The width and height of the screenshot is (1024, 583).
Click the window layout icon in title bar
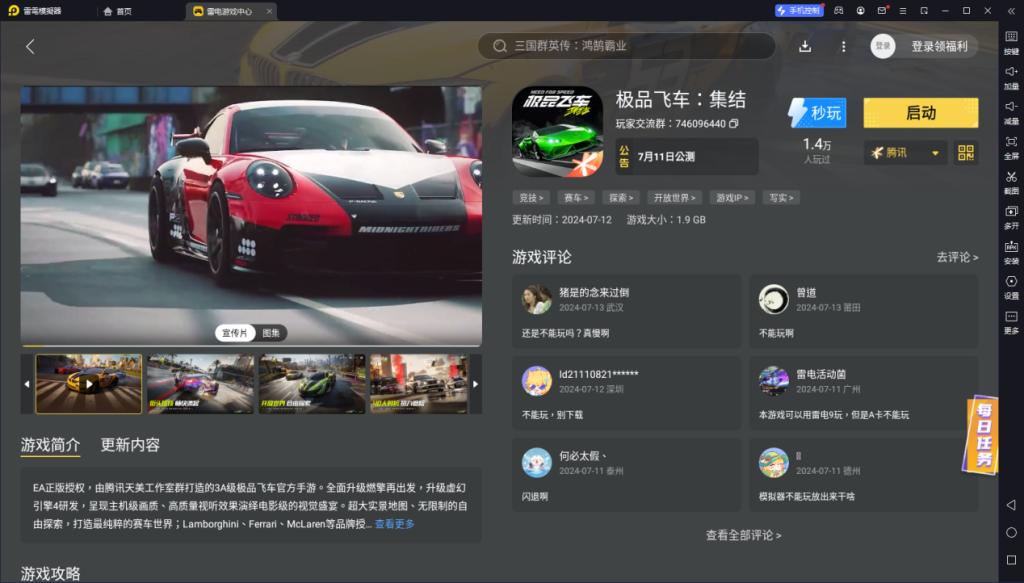(924, 10)
